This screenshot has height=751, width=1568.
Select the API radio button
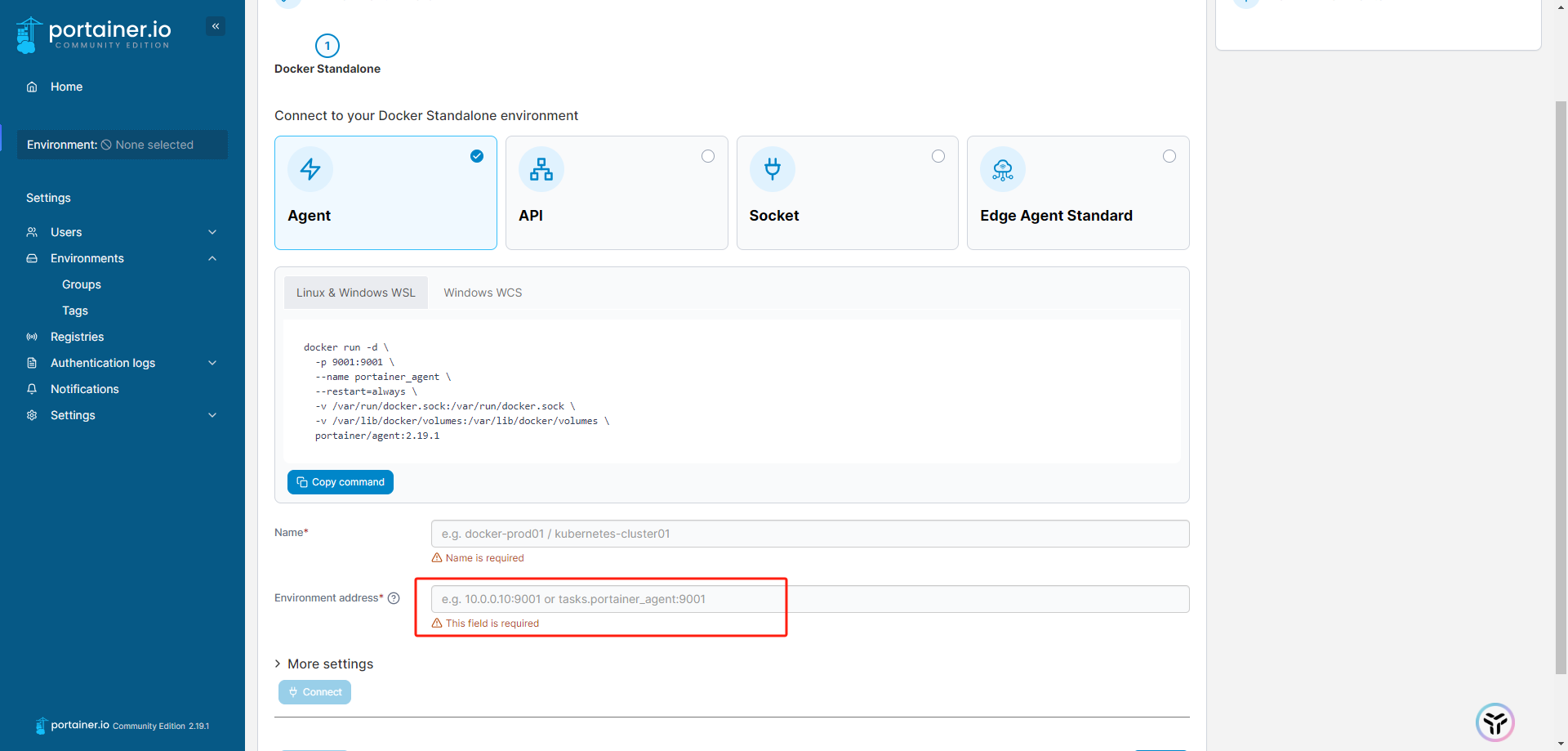[708, 156]
